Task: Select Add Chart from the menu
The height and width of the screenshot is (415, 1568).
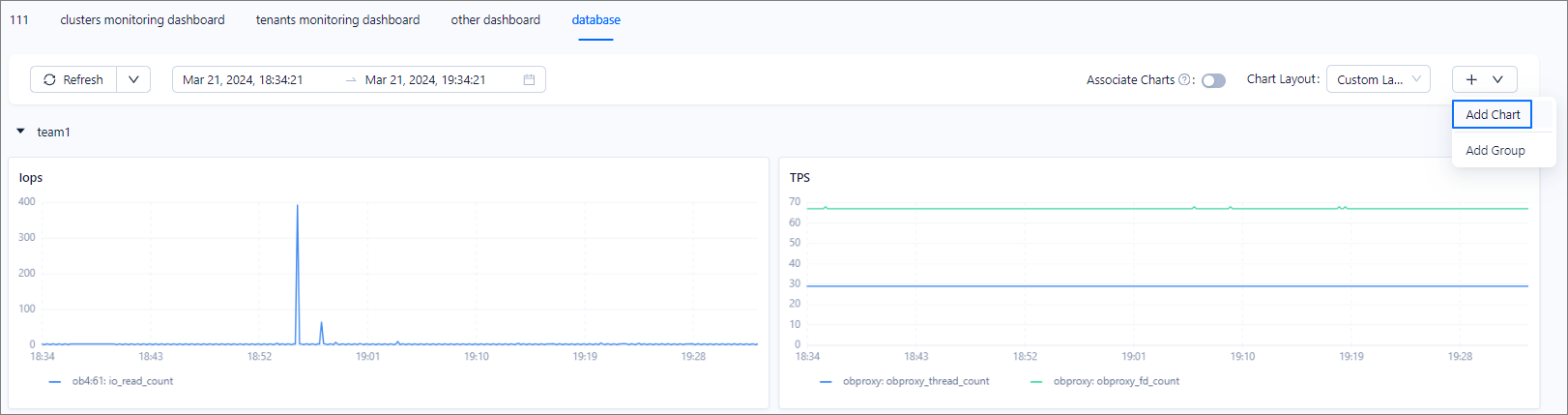Action: [x=1492, y=114]
